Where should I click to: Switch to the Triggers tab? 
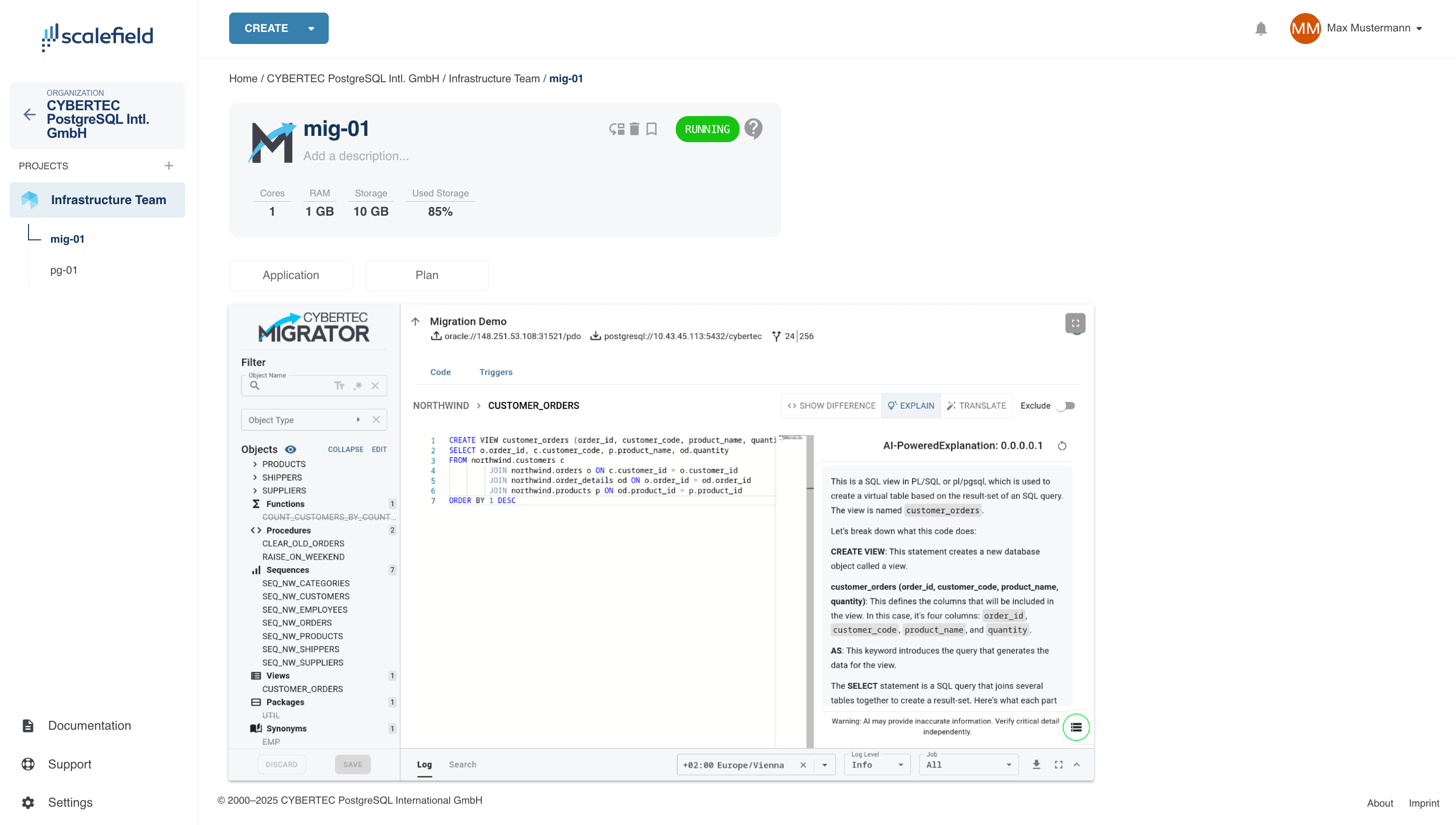(495, 372)
